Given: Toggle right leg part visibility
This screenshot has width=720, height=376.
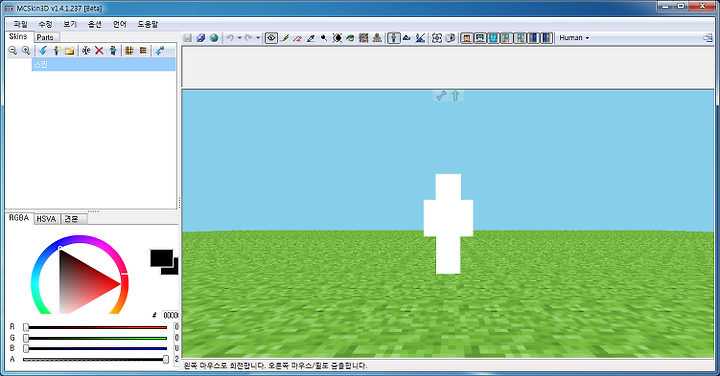Looking at the screenshot, I should click(546, 38).
